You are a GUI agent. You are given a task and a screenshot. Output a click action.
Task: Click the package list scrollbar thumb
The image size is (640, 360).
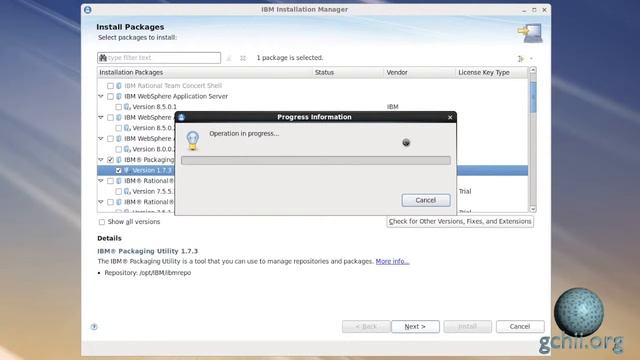(x=533, y=97)
